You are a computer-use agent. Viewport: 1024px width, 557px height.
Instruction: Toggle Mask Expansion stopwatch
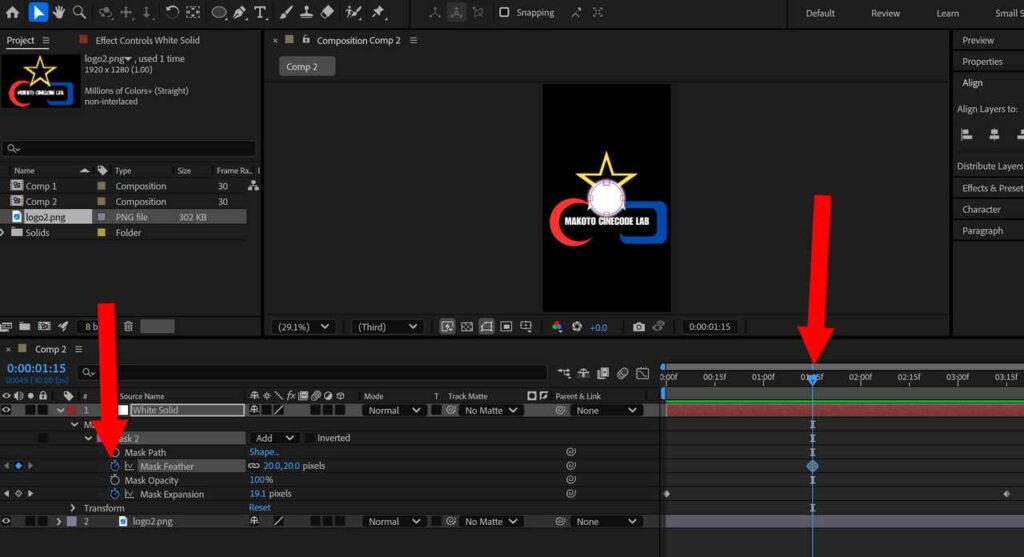point(115,494)
